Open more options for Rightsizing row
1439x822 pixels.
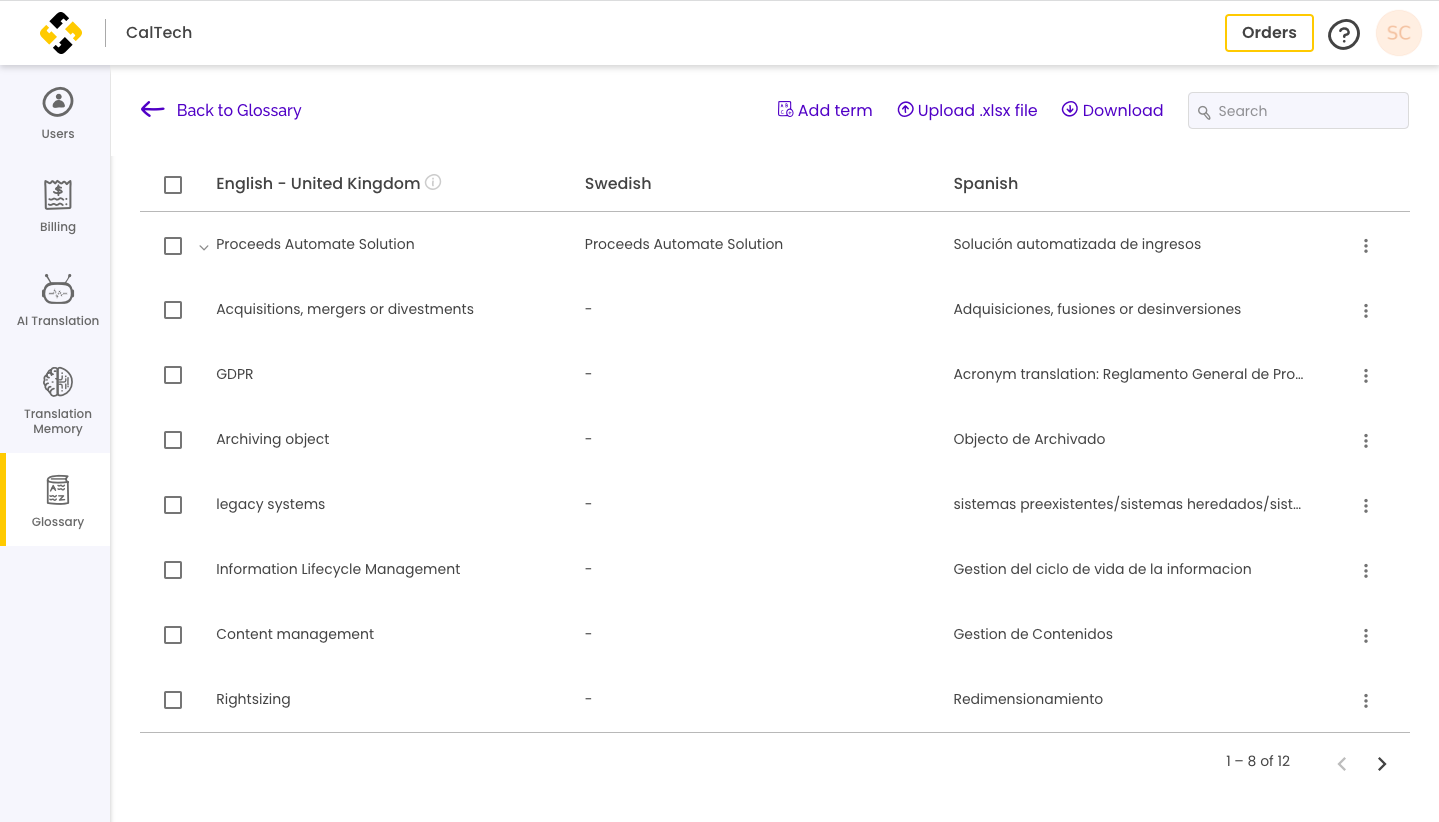[x=1366, y=701]
